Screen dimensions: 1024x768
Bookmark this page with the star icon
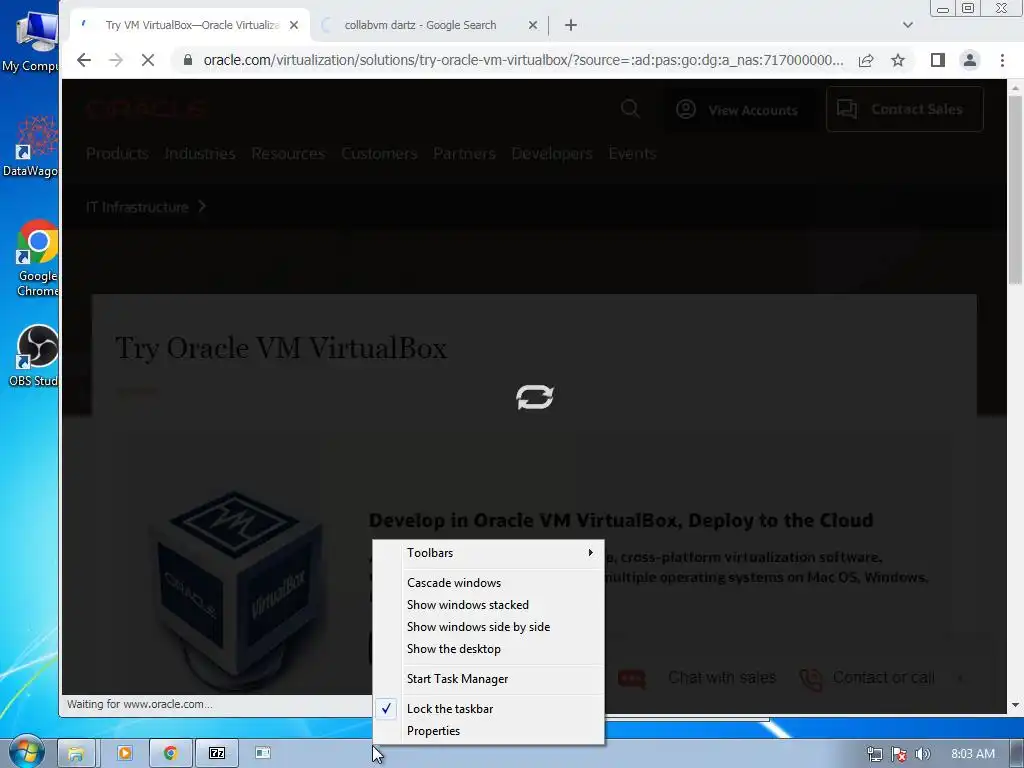coord(898,60)
